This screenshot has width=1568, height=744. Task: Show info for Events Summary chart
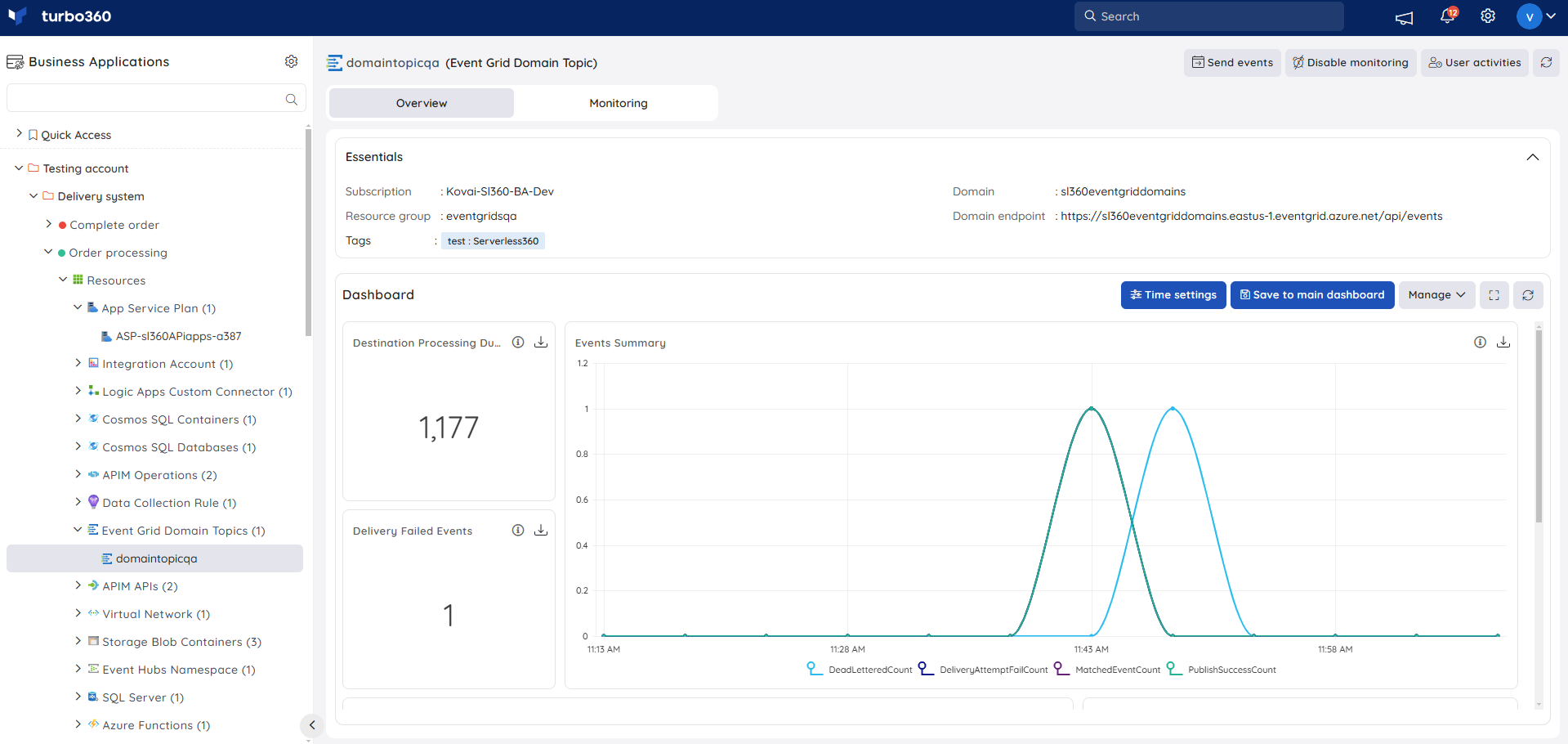[1480, 343]
